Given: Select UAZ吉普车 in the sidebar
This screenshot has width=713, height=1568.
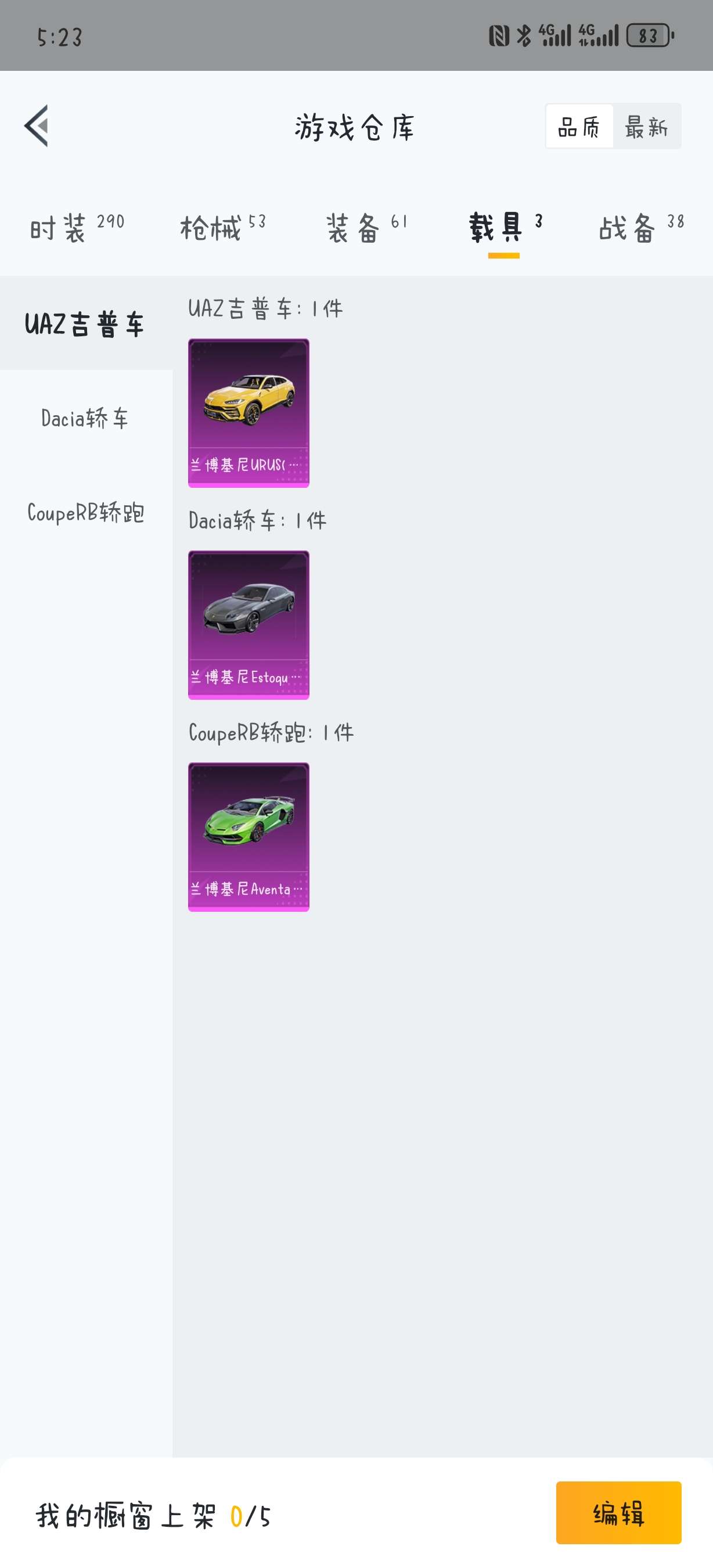Looking at the screenshot, I should tap(86, 323).
